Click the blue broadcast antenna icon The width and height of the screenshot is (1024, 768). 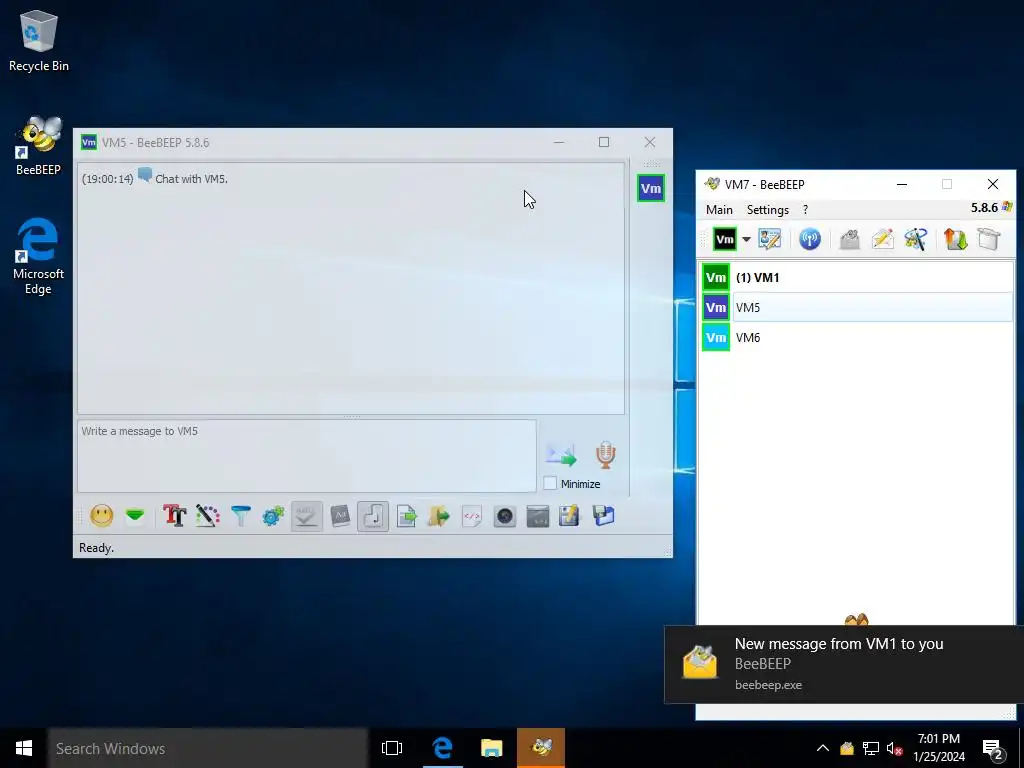[810, 239]
